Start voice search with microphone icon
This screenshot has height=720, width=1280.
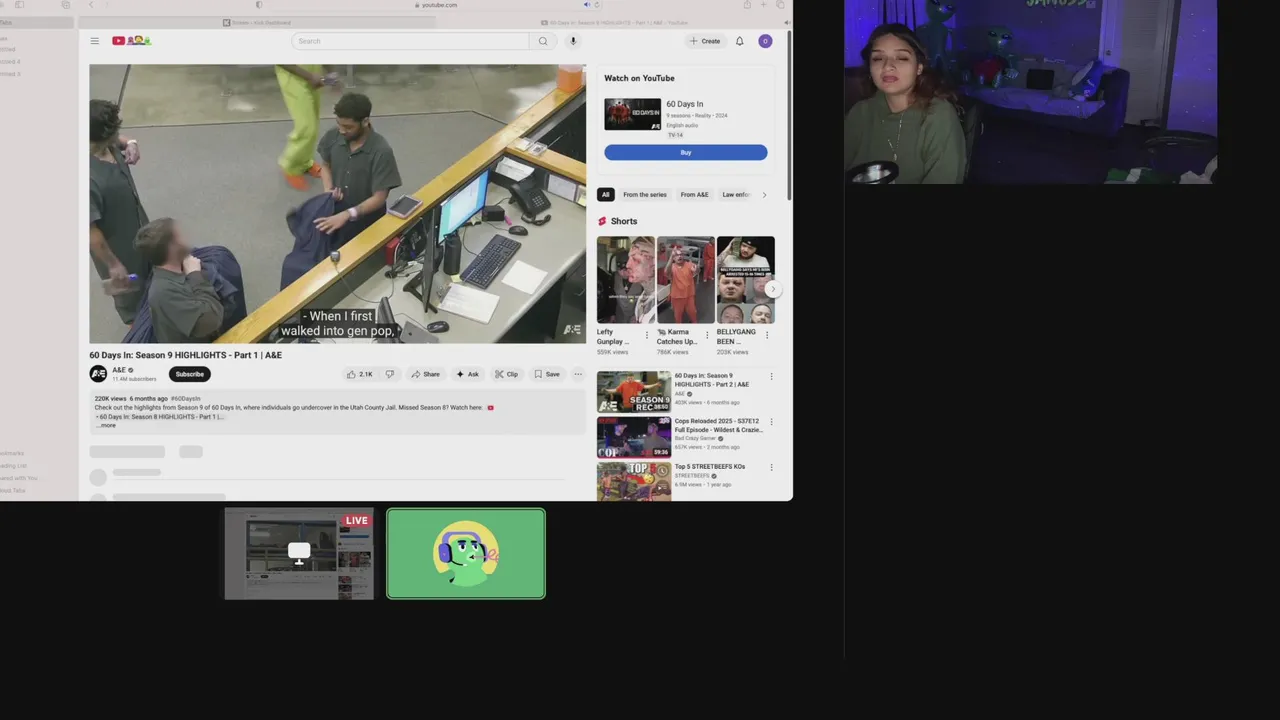pyautogui.click(x=573, y=41)
